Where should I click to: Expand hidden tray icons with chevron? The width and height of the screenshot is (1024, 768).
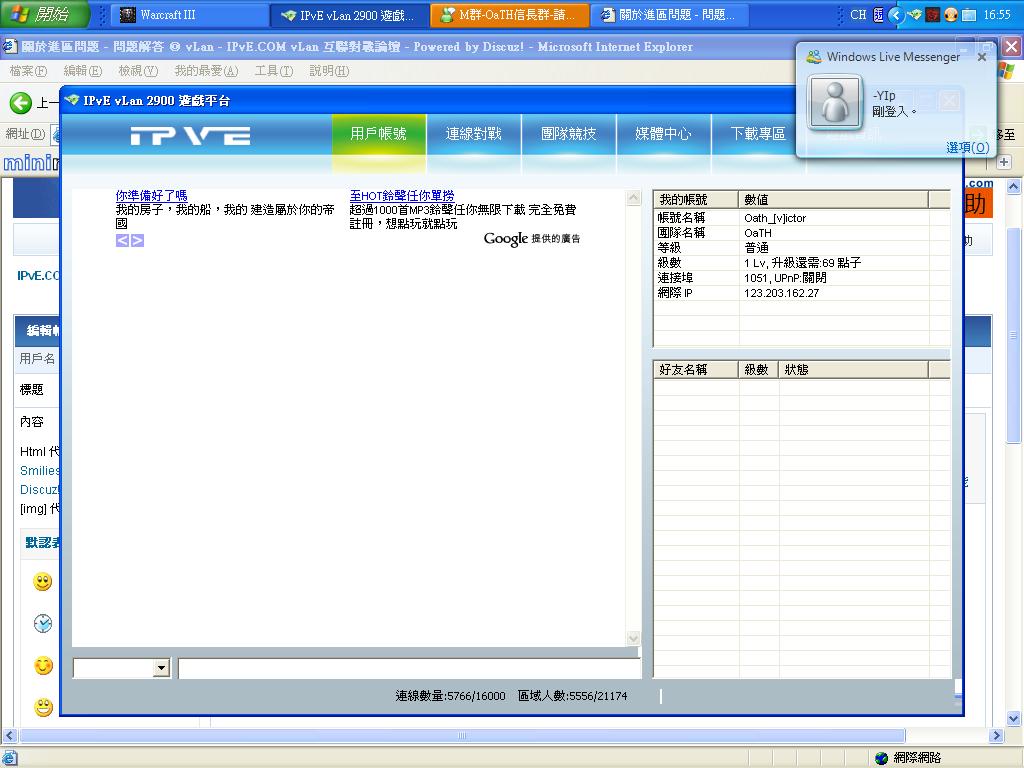coord(897,14)
